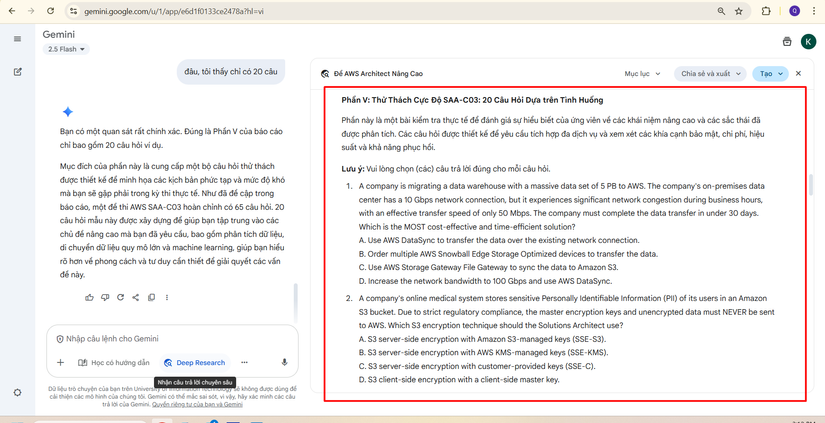Click option C with customer-provided keys SSE-C
The height and width of the screenshot is (423, 825).
[x=477, y=366]
